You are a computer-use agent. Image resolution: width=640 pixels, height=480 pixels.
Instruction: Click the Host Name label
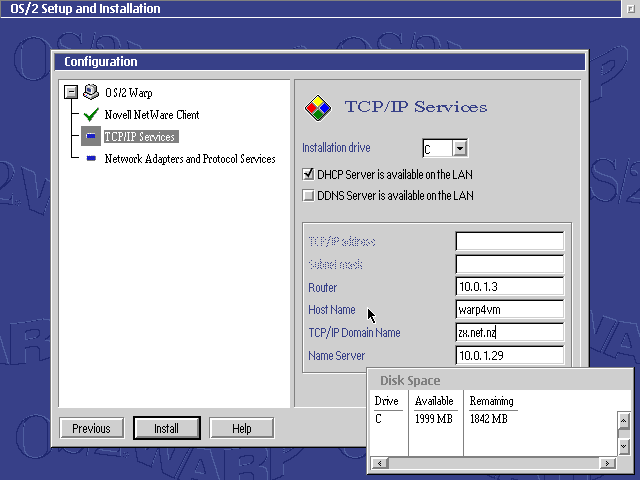pos(332,310)
